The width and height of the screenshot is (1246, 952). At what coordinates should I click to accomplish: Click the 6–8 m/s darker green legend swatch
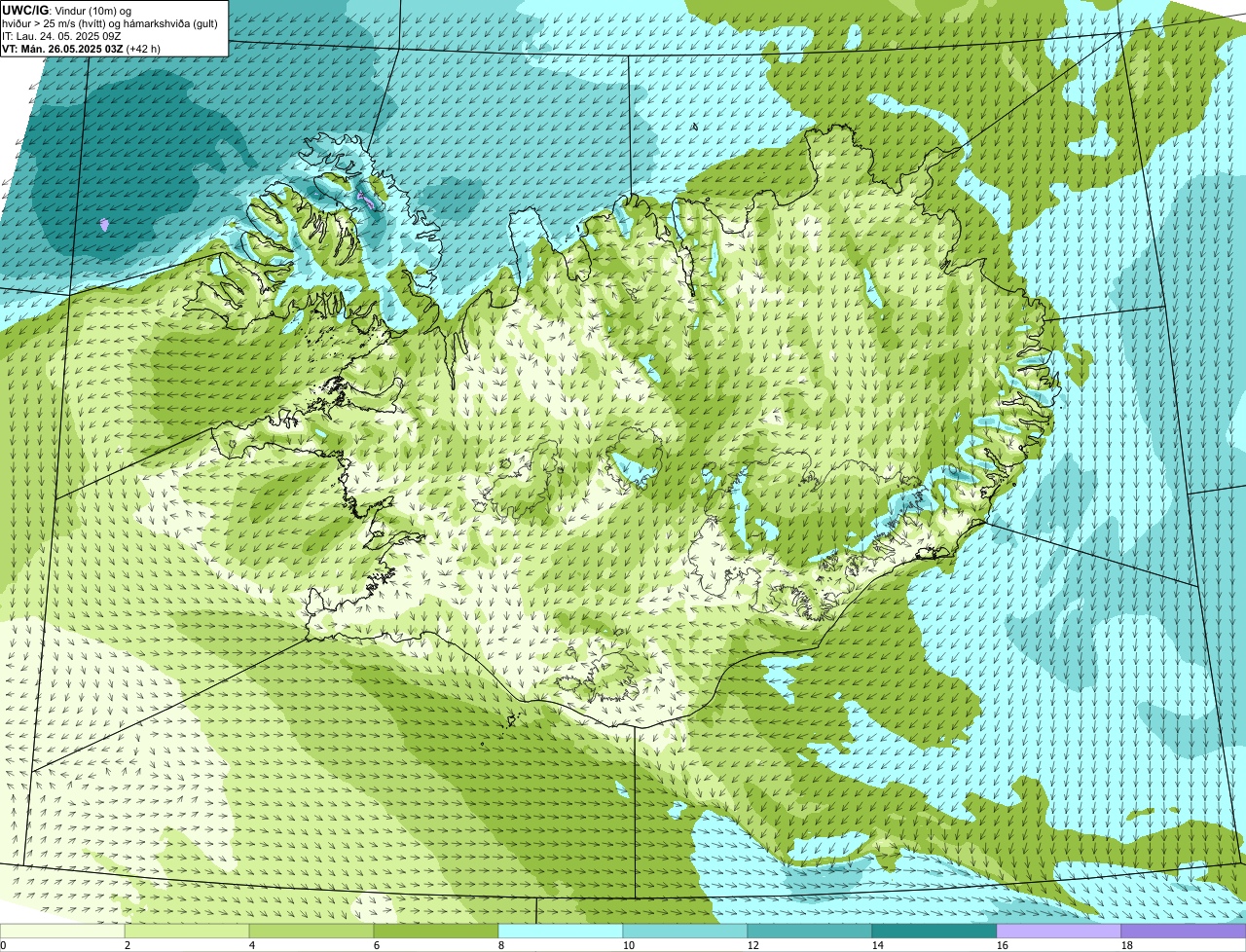[x=436, y=931]
